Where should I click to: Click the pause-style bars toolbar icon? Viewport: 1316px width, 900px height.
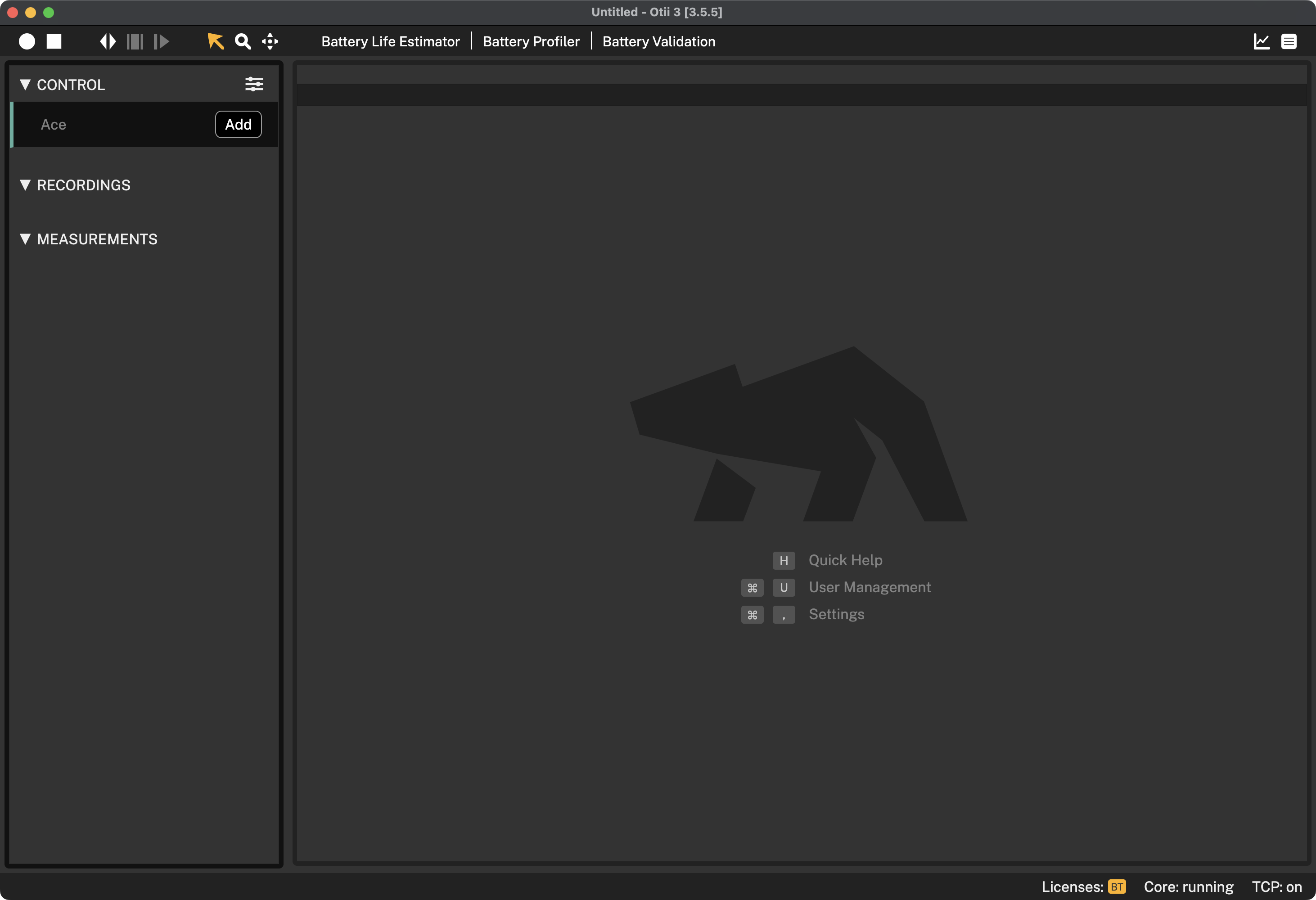[x=135, y=41]
